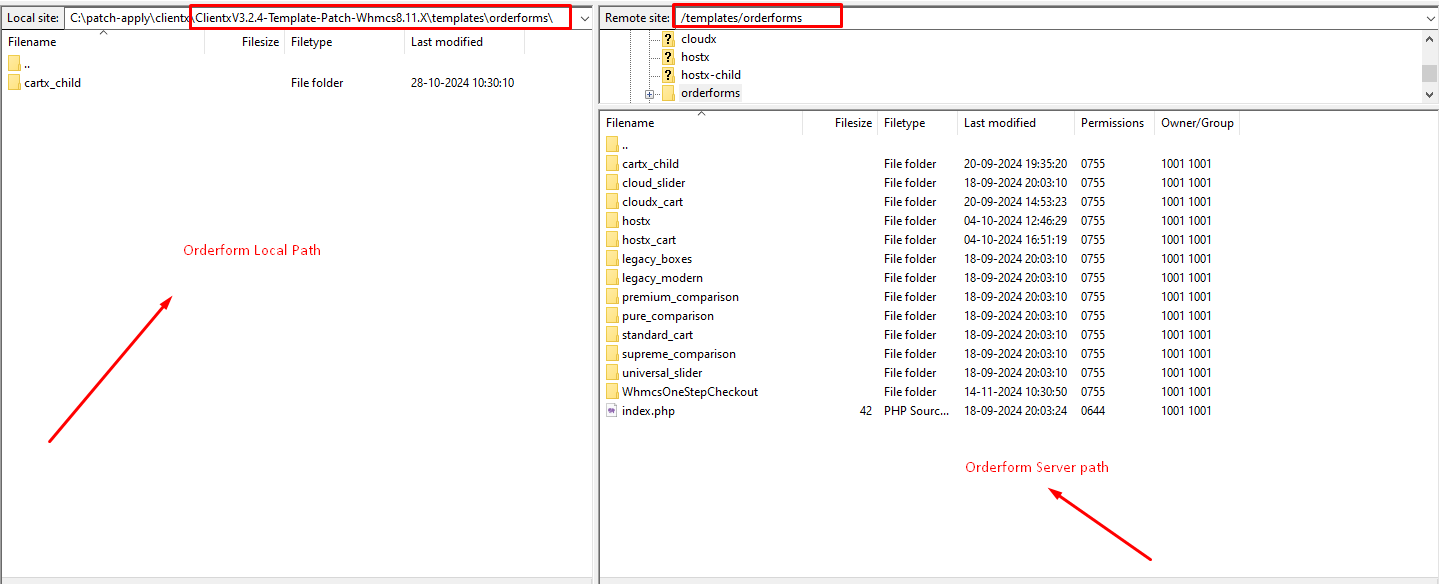This screenshot has height=584, width=1439.
Task: Click the Local site path input field
Action: [x=320, y=18]
